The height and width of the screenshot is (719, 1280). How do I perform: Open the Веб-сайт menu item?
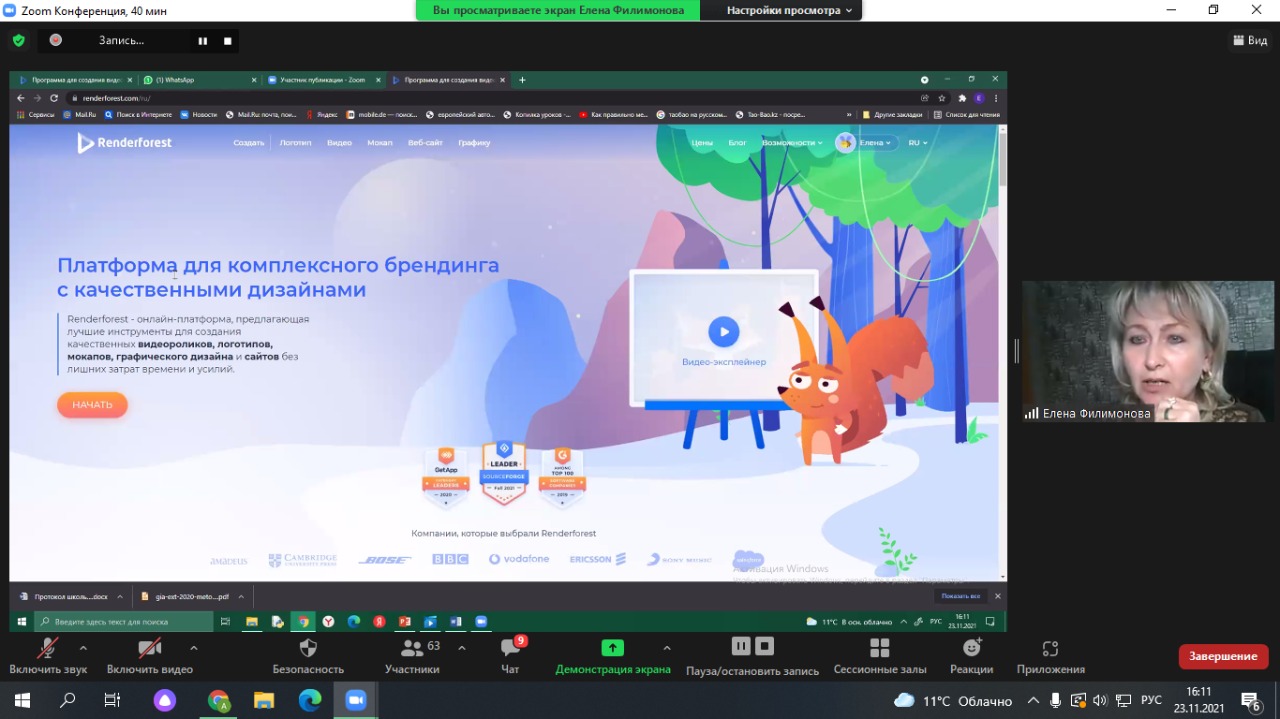(x=425, y=143)
